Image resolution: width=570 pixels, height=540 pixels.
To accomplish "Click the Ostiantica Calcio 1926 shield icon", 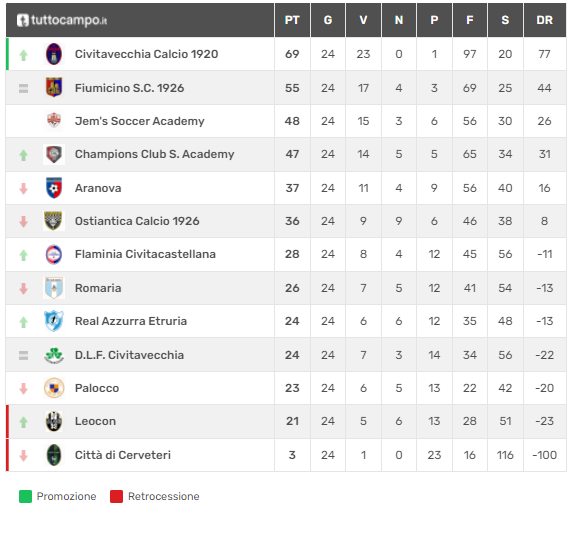I will pos(54,221).
